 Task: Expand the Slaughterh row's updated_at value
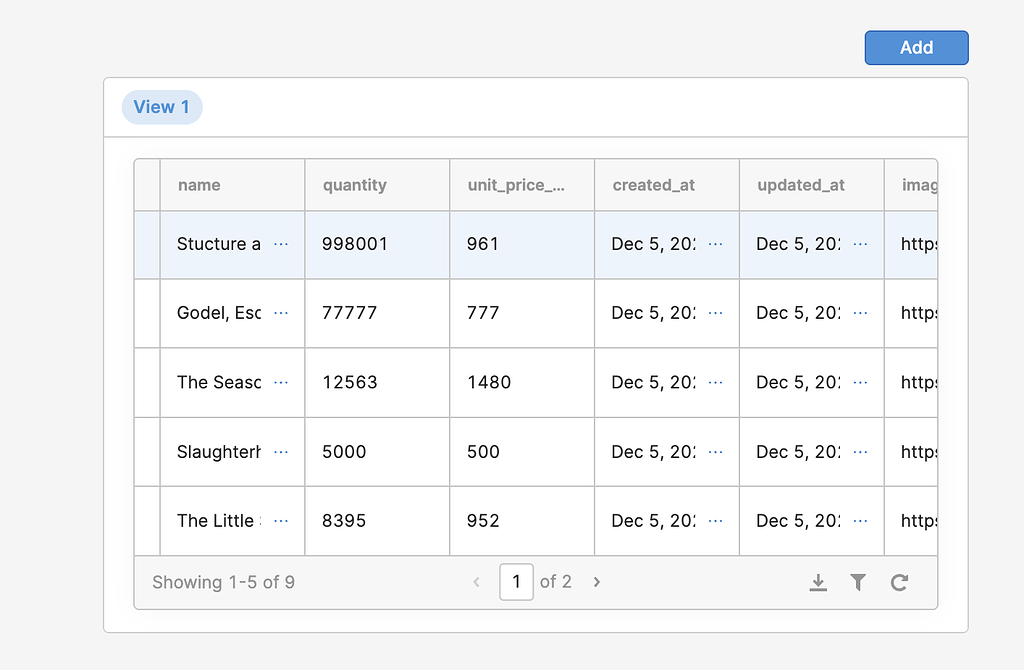(x=859, y=451)
